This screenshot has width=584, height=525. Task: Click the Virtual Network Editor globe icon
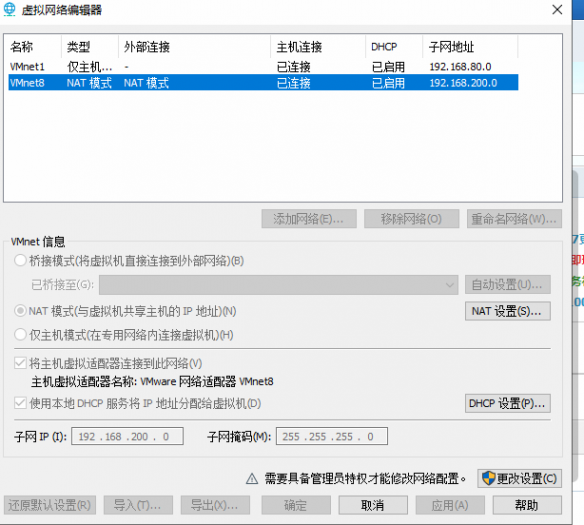point(9,9)
